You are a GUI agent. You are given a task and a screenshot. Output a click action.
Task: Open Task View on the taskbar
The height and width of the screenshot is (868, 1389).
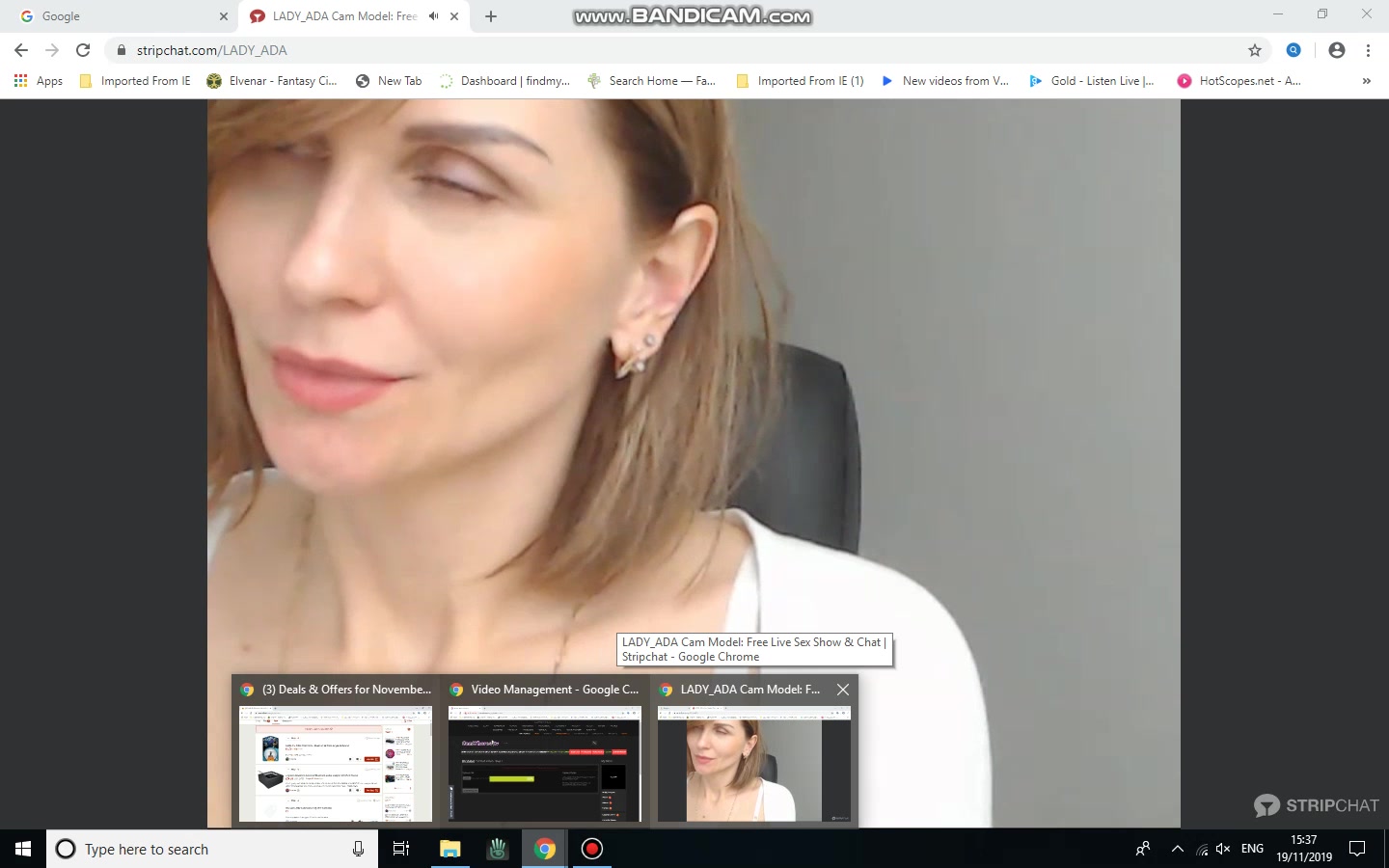click(x=401, y=849)
